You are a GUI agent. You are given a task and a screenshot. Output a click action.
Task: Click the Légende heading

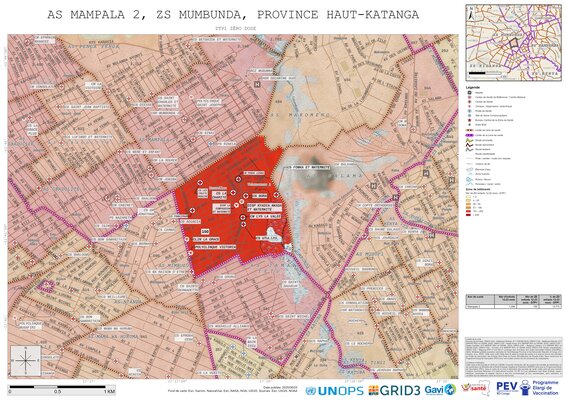click(x=473, y=87)
